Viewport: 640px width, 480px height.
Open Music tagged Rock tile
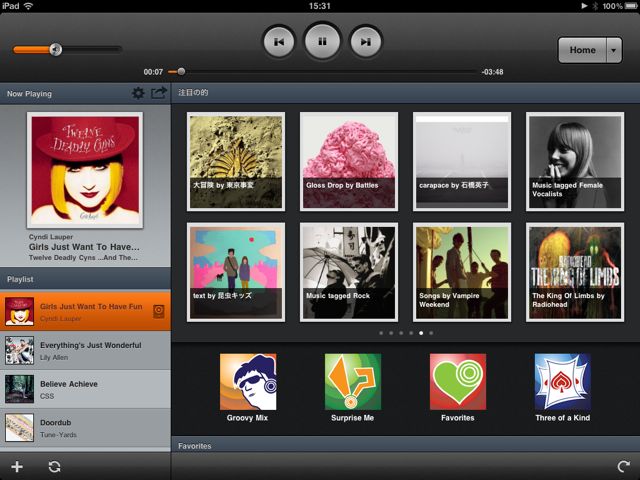[x=349, y=272]
